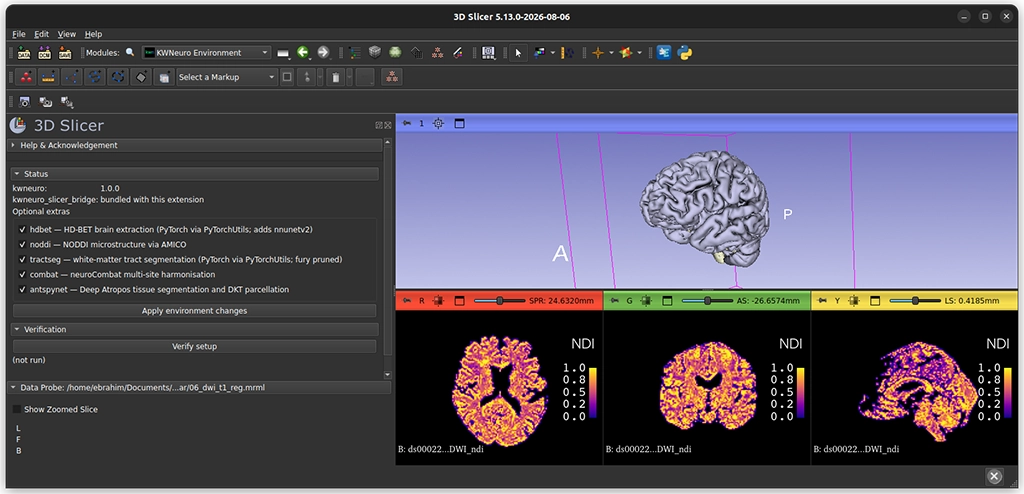The image size is (1024, 494).
Task: Toggle the tractseg white-matter tract checkbox
Action: point(23,259)
